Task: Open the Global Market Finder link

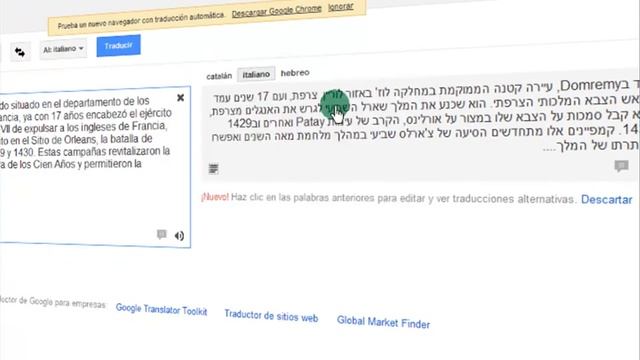Action: pos(383,322)
